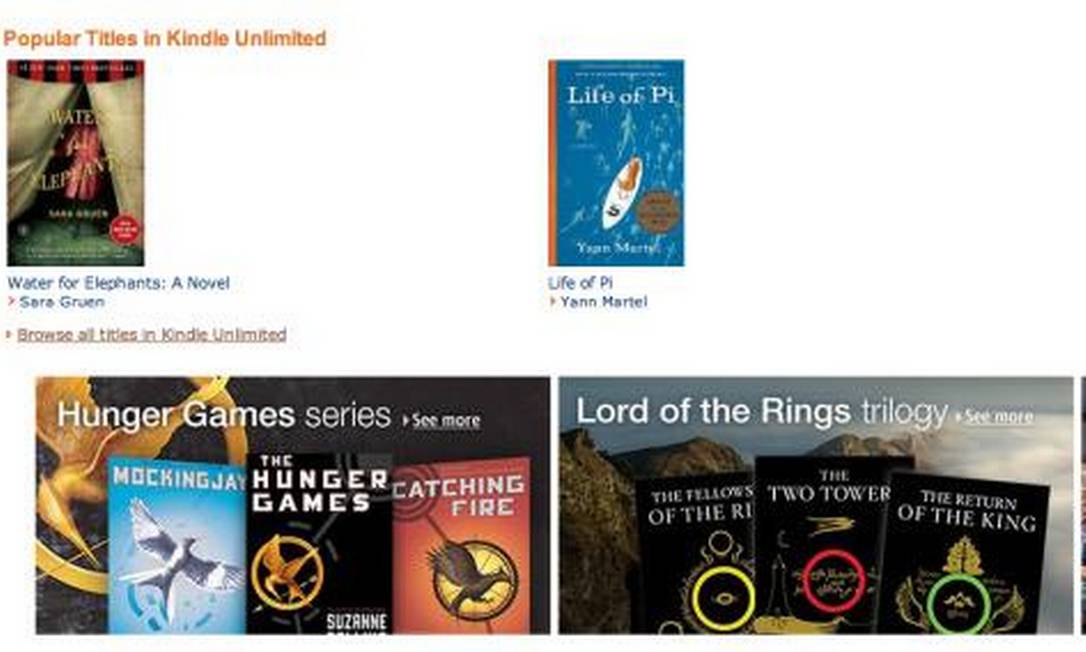Click the arrow icon beside Yann Martel
Image resolution: width=1086 pixels, height=652 pixels.
[x=553, y=301]
